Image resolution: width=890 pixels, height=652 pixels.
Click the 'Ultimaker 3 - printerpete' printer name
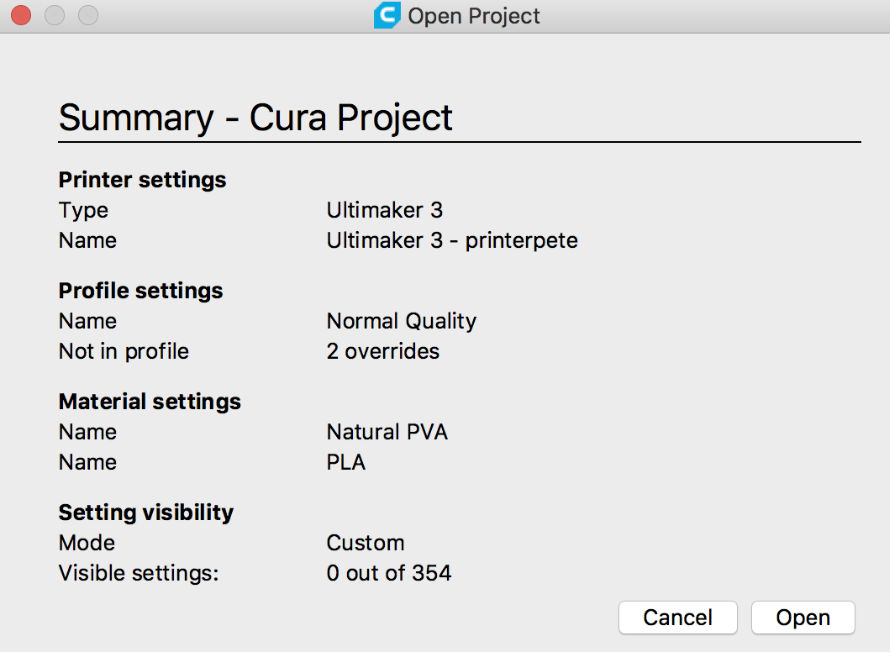452,241
